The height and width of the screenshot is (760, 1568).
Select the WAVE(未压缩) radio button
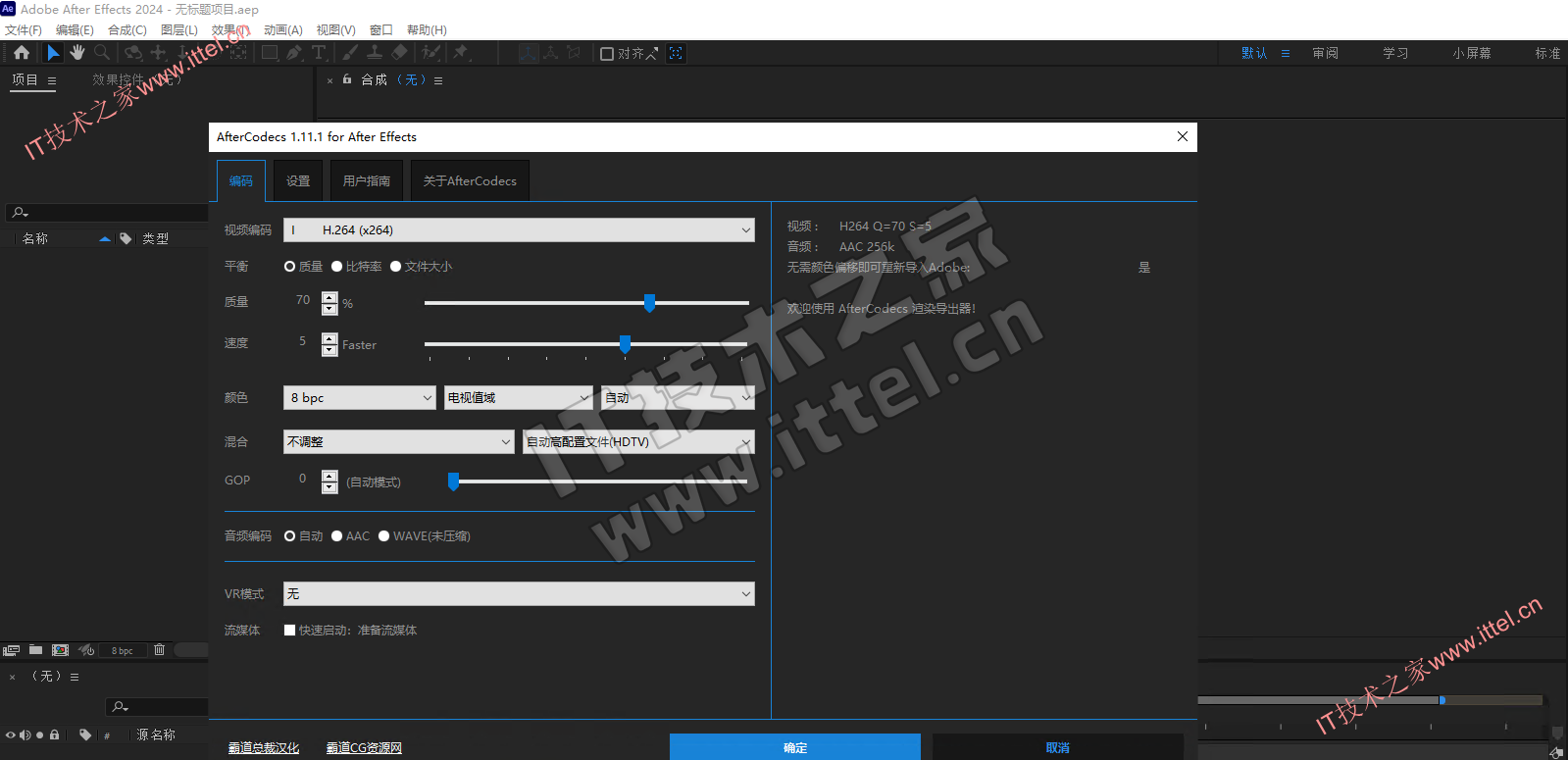pyautogui.click(x=383, y=536)
